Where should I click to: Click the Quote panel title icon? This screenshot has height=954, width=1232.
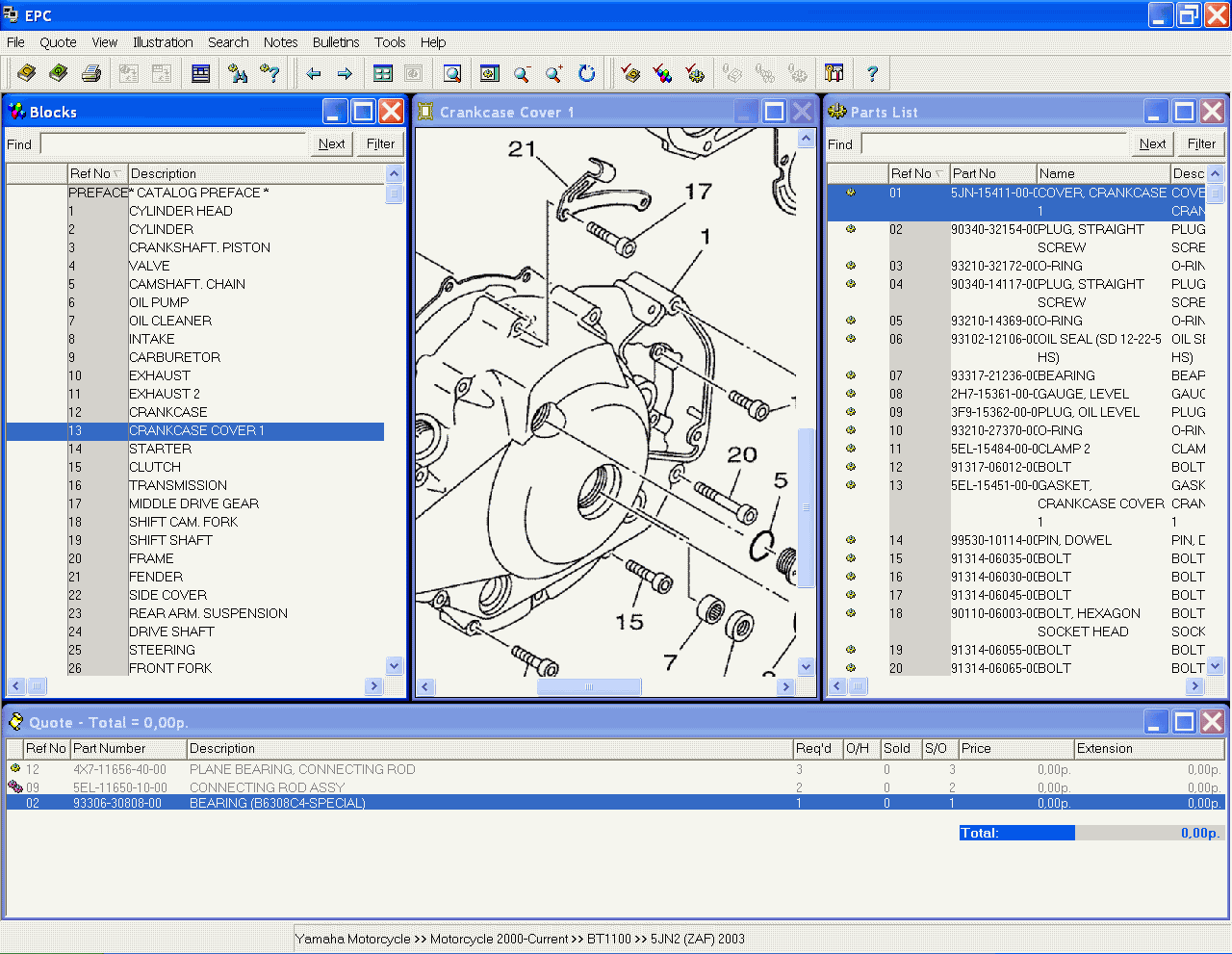point(16,722)
